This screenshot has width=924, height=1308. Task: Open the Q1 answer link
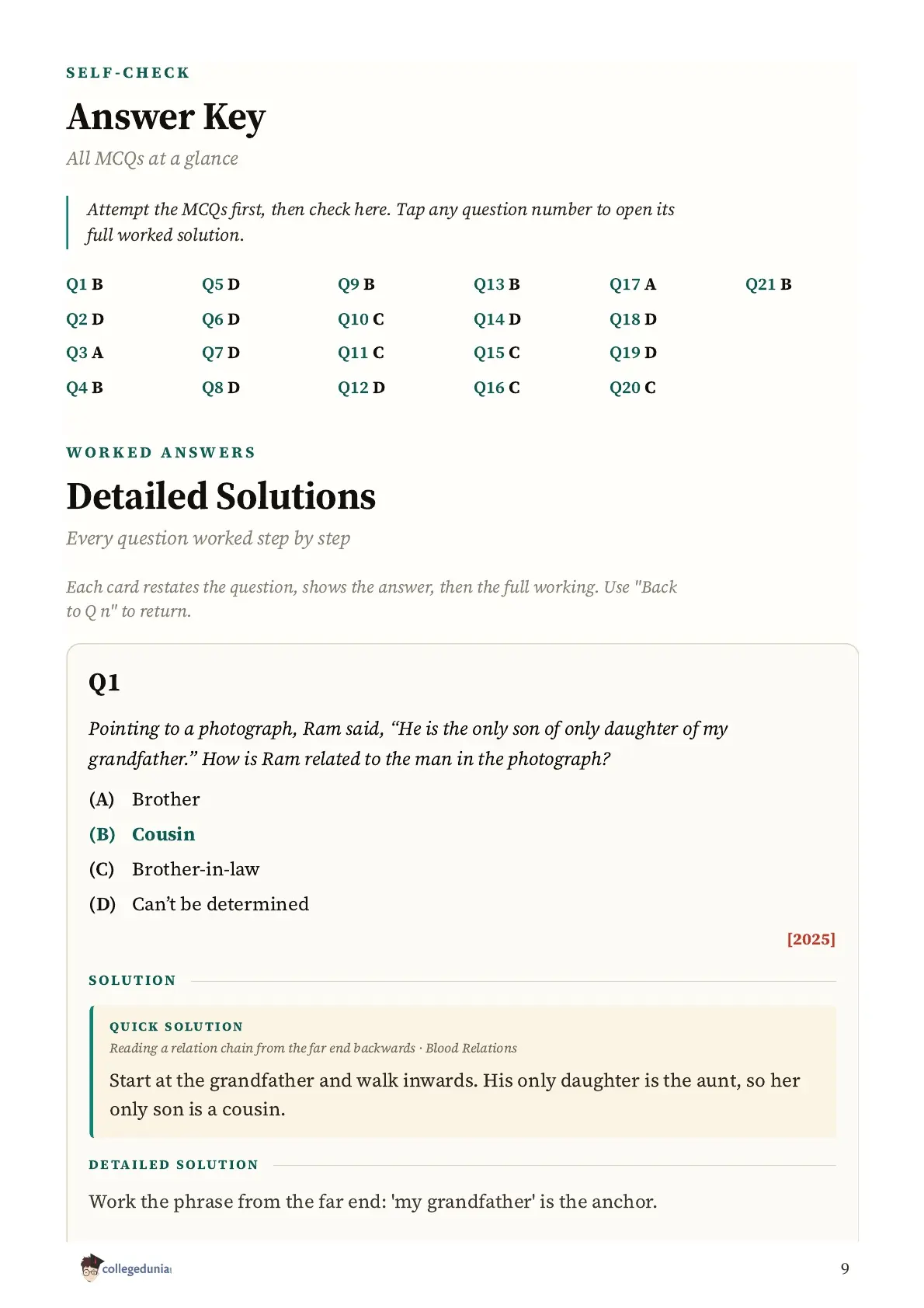[x=85, y=284]
